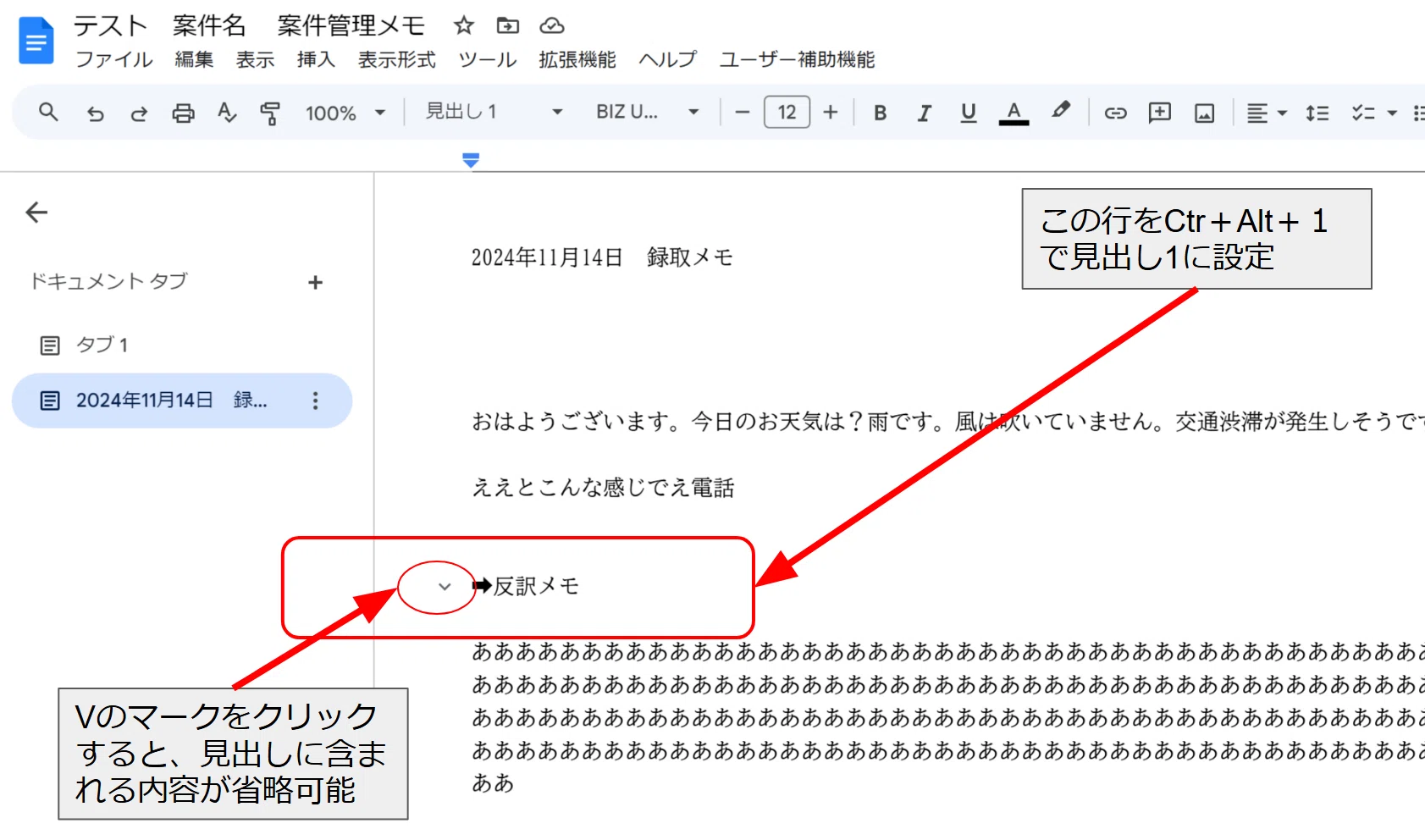Viewport: 1425px width, 840px height.
Task: Increase font size with plus button
Action: [831, 112]
